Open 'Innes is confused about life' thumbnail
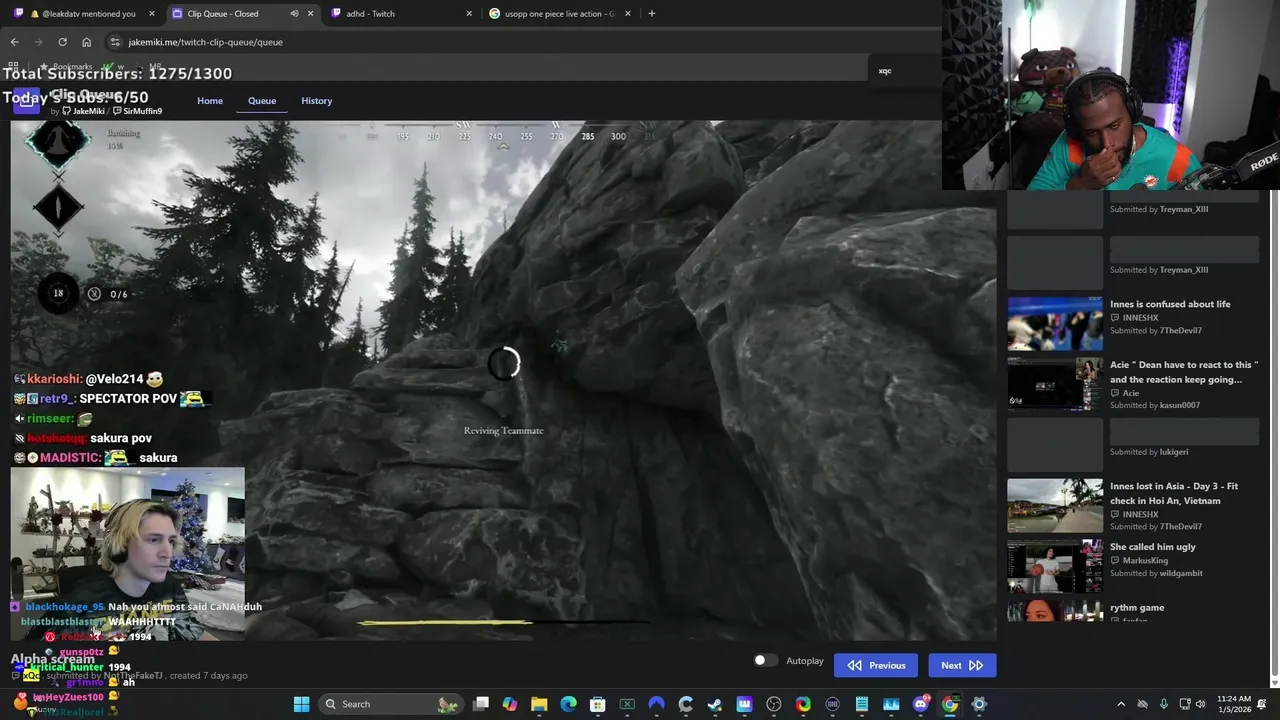The width and height of the screenshot is (1280, 720). [1055, 323]
